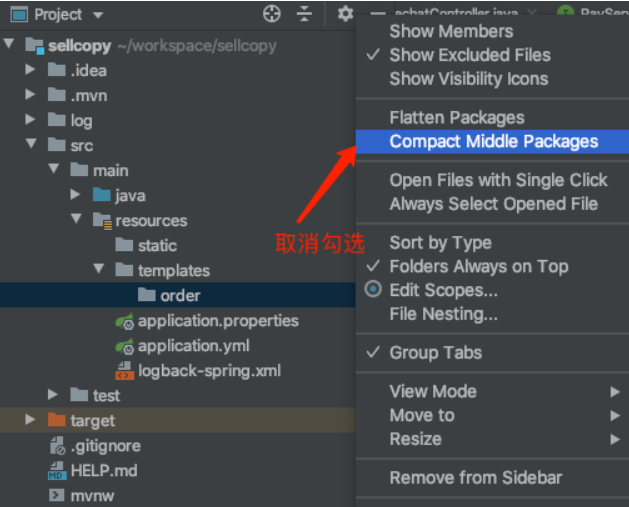Image resolution: width=629 pixels, height=507 pixels.
Task: Click the orange target folder icon
Action: pos(57,420)
